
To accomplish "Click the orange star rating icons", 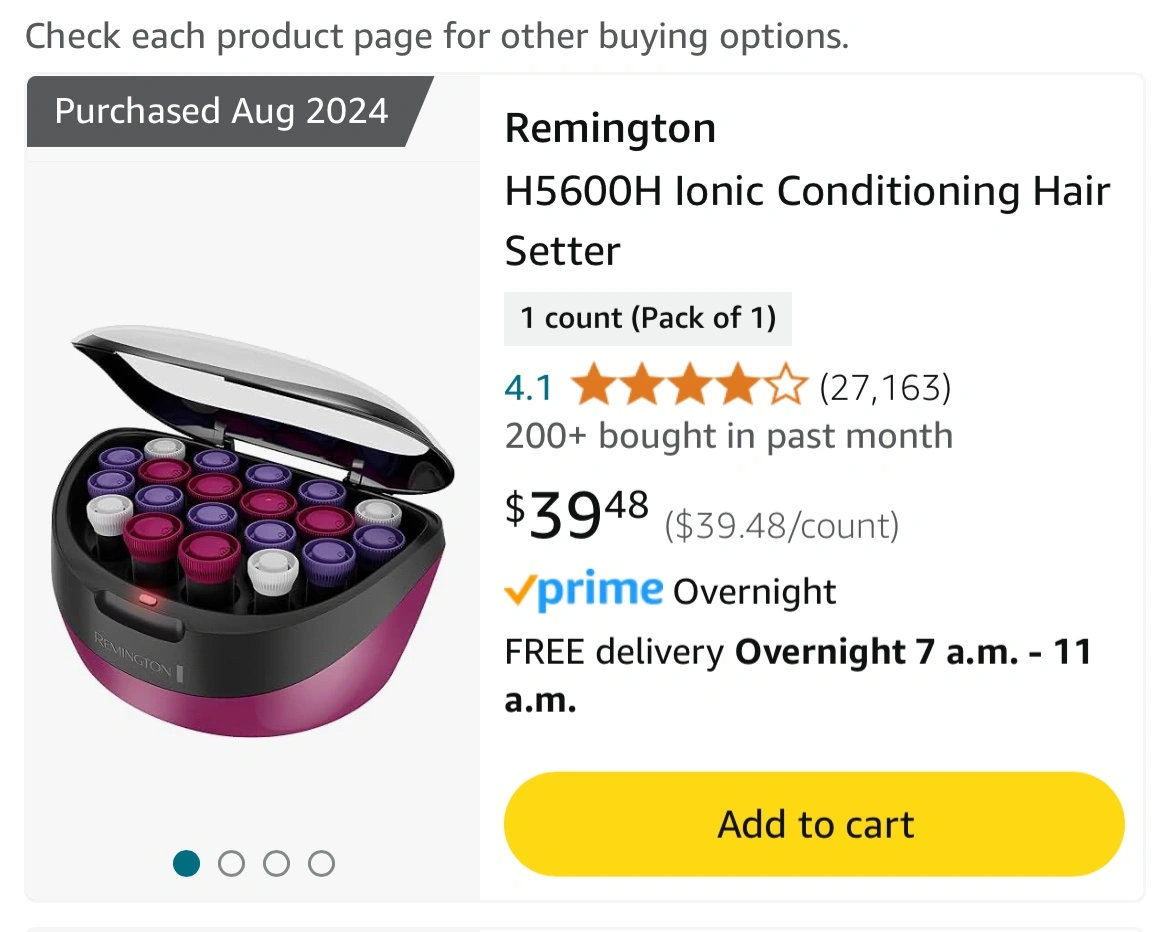I will [689, 386].
